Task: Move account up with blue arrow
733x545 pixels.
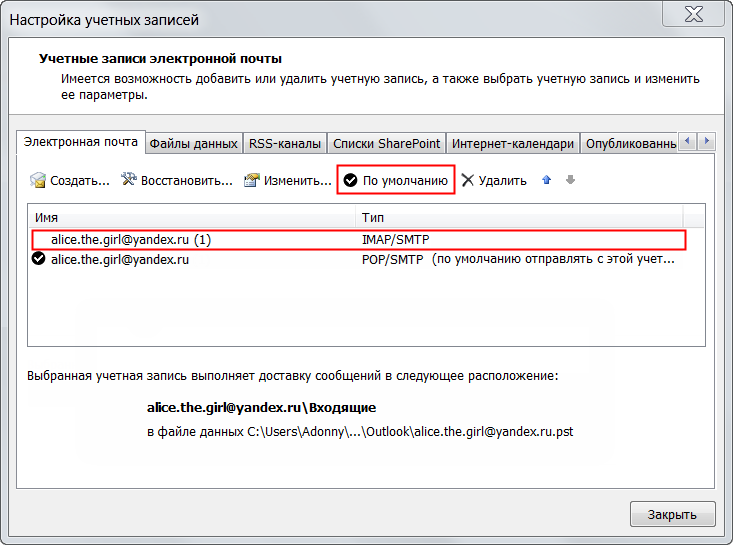Action: tap(546, 181)
